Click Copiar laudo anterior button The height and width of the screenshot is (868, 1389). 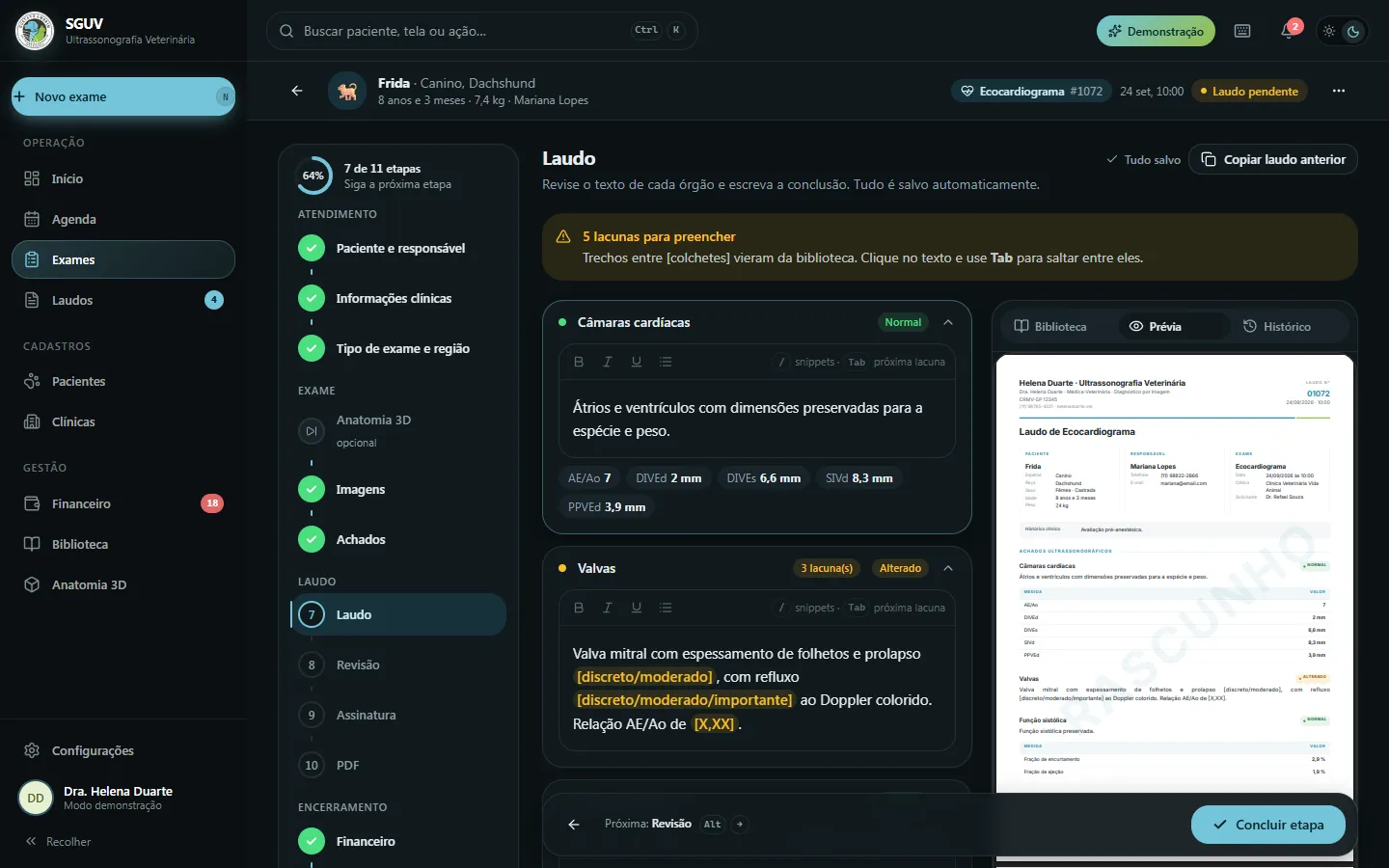pyautogui.click(x=1273, y=159)
